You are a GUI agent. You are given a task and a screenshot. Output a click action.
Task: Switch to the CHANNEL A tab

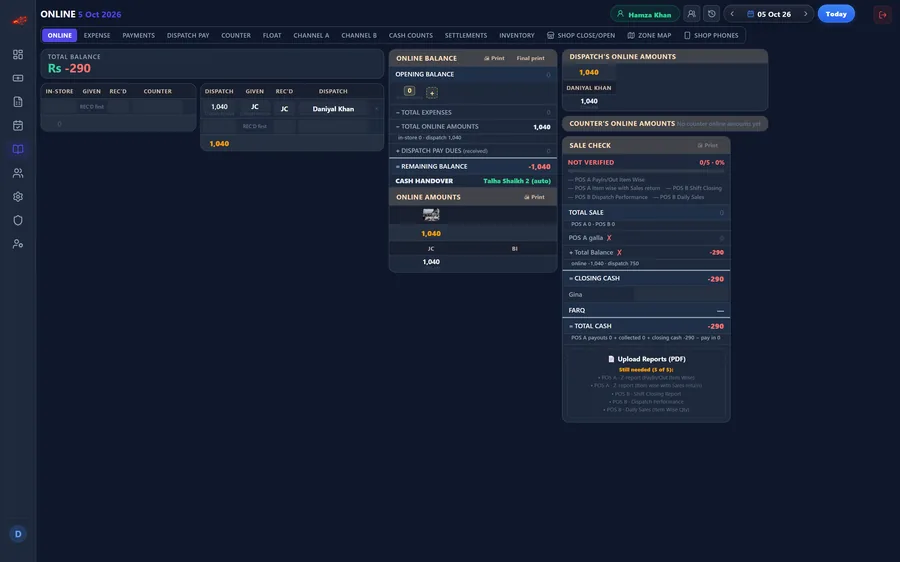tap(311, 35)
